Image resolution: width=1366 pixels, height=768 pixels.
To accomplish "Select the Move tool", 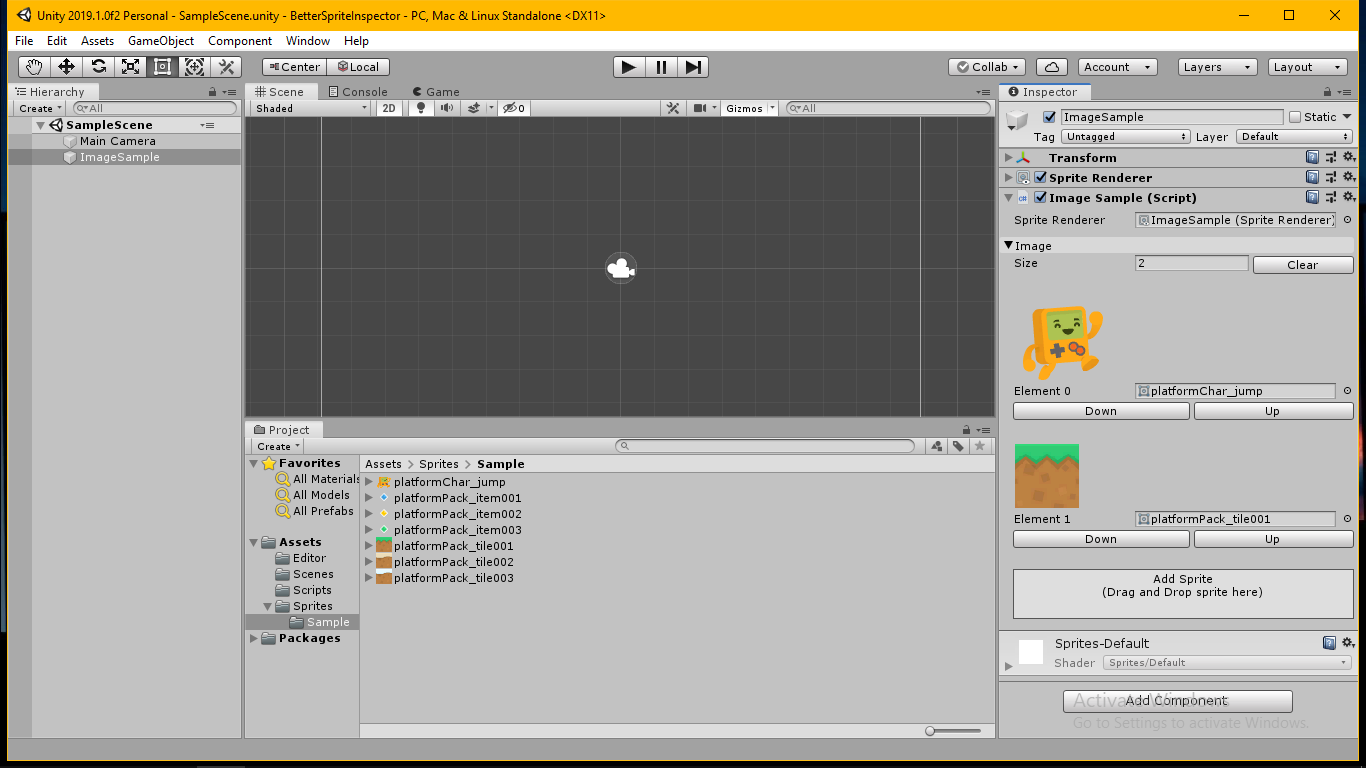I will (66, 67).
